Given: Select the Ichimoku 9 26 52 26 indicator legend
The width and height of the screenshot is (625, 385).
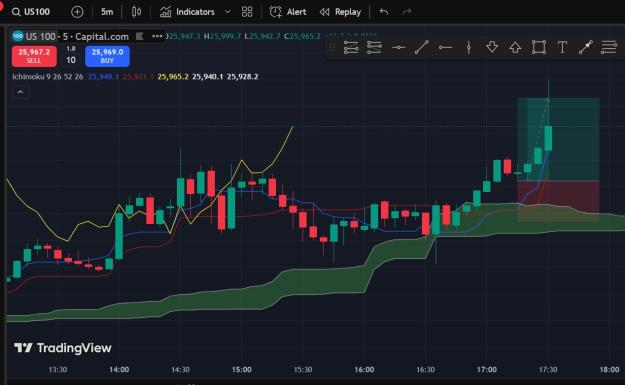Looking at the screenshot, I should tap(47, 77).
